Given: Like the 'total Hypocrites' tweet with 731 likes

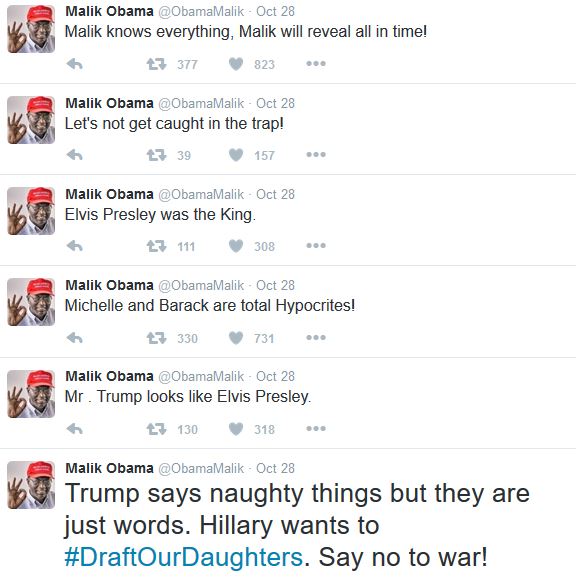Looking at the screenshot, I should [236, 338].
